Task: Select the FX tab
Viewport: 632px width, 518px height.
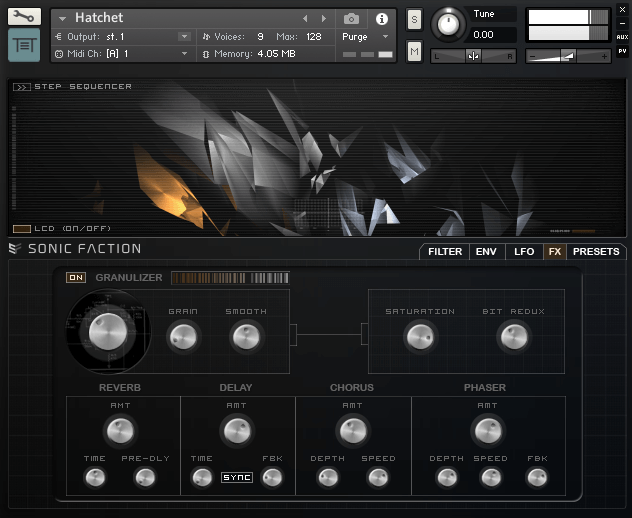Action: [x=555, y=252]
